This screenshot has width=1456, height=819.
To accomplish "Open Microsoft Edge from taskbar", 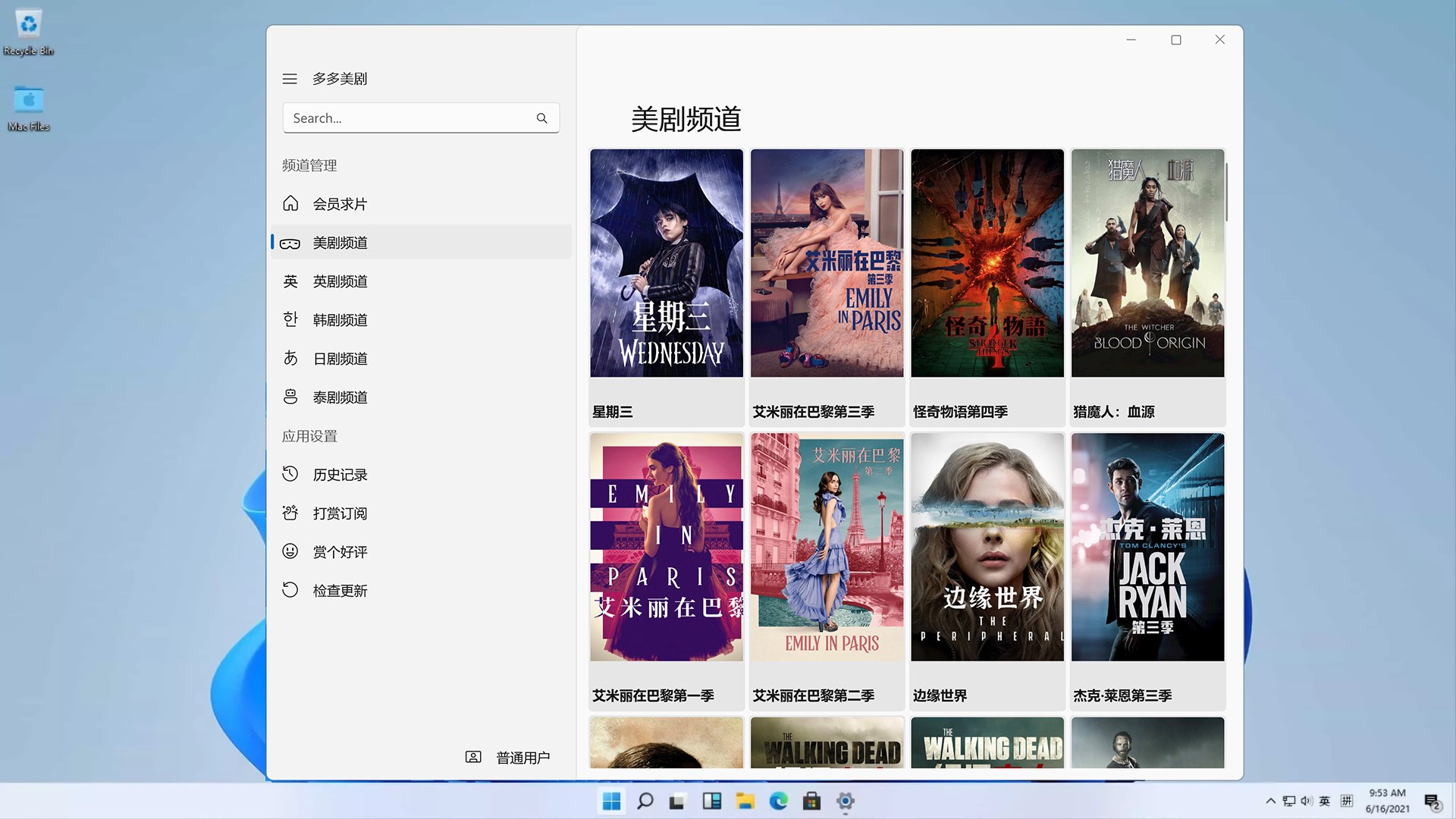I will pyautogui.click(x=778, y=802).
